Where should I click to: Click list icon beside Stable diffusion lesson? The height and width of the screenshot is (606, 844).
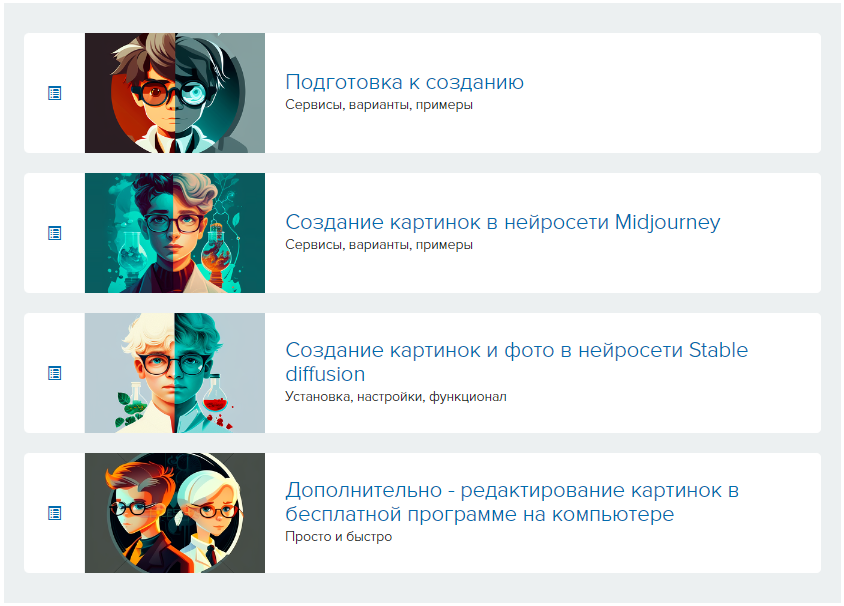coord(54,373)
